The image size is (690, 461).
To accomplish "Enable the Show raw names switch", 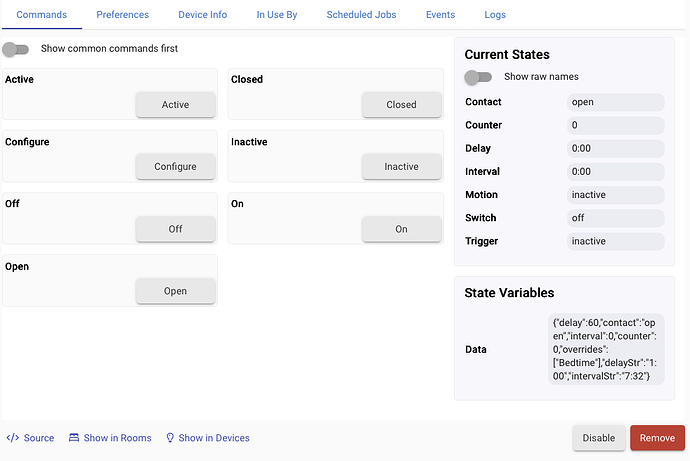I will click(x=478, y=77).
